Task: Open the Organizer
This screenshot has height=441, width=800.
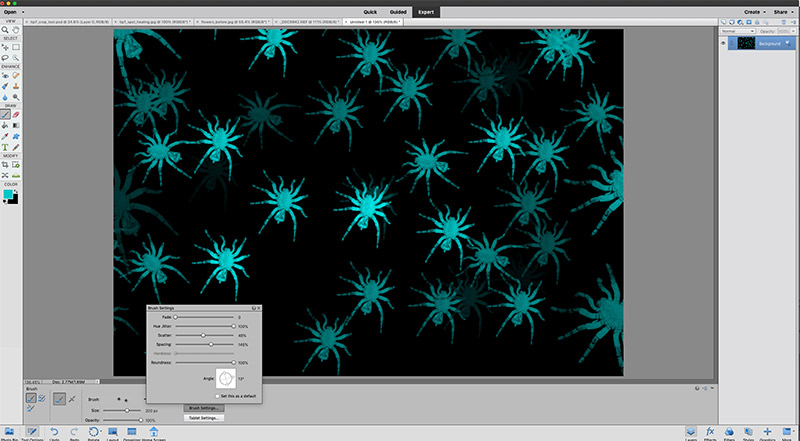Action: click(x=132, y=433)
